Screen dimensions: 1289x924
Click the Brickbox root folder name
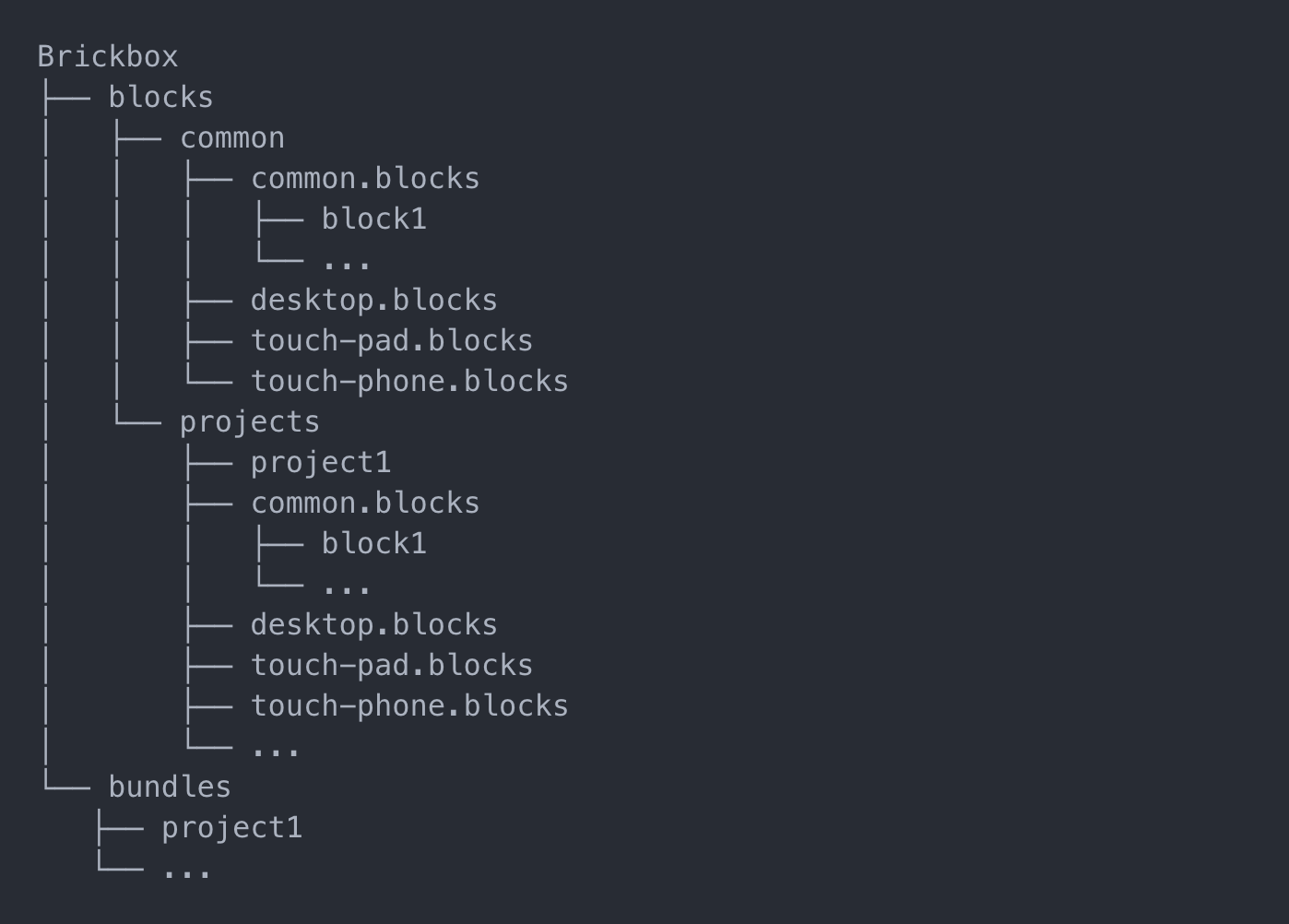click(x=108, y=57)
